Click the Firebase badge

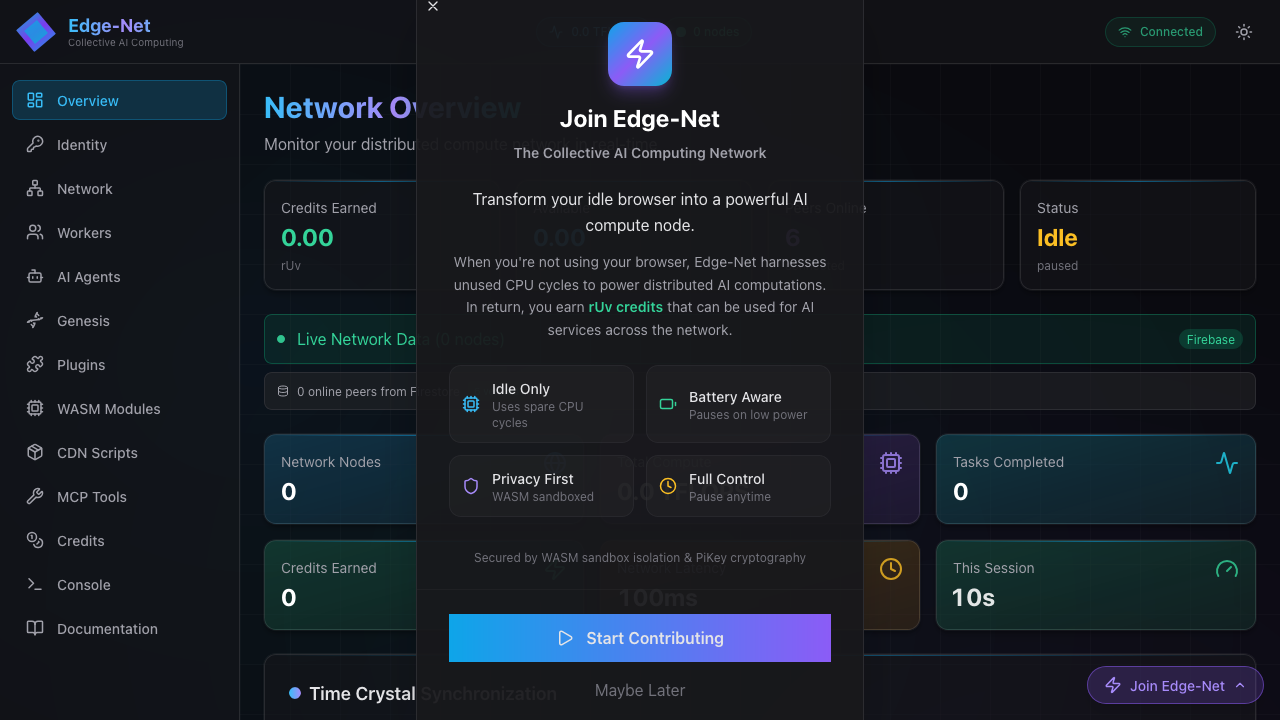(1210, 340)
